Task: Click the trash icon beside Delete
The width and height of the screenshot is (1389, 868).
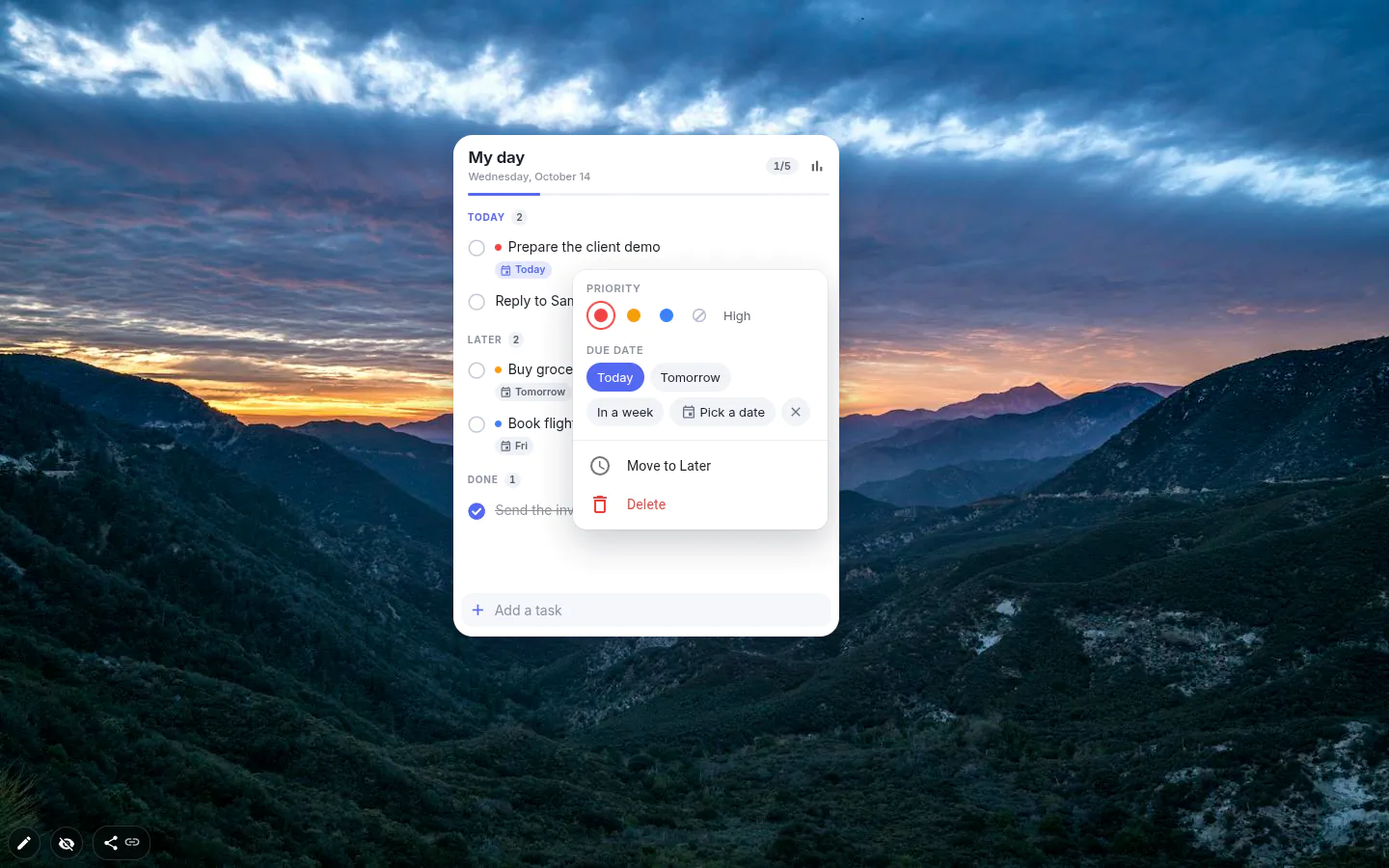Action: (x=600, y=504)
